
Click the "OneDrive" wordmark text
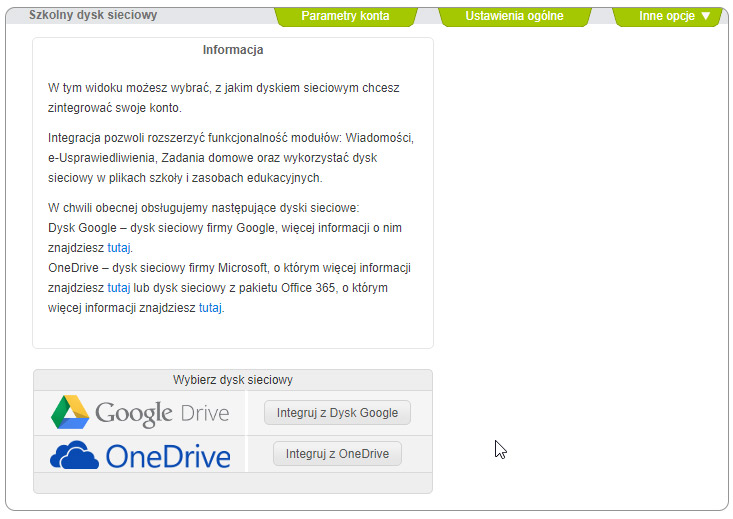[168, 456]
